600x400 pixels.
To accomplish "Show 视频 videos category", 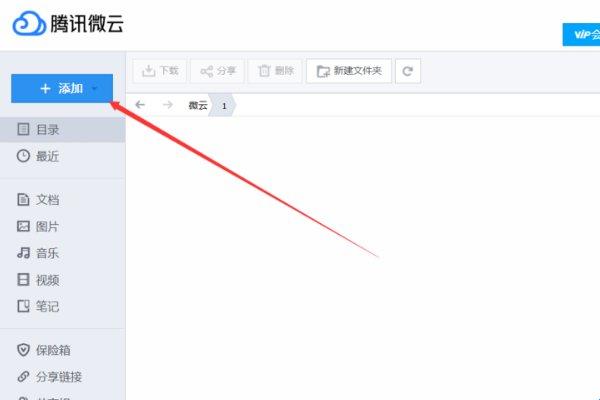I will point(62,280).
